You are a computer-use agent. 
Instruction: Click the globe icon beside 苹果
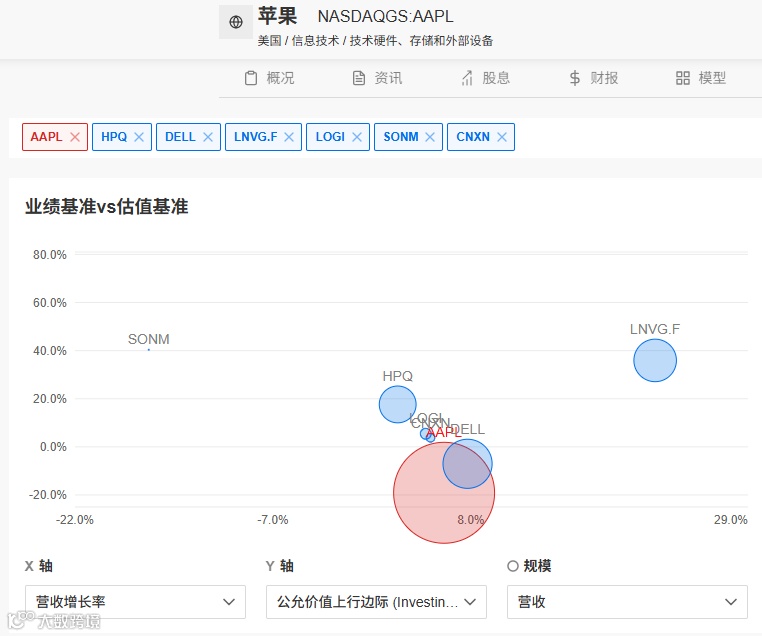(236, 22)
